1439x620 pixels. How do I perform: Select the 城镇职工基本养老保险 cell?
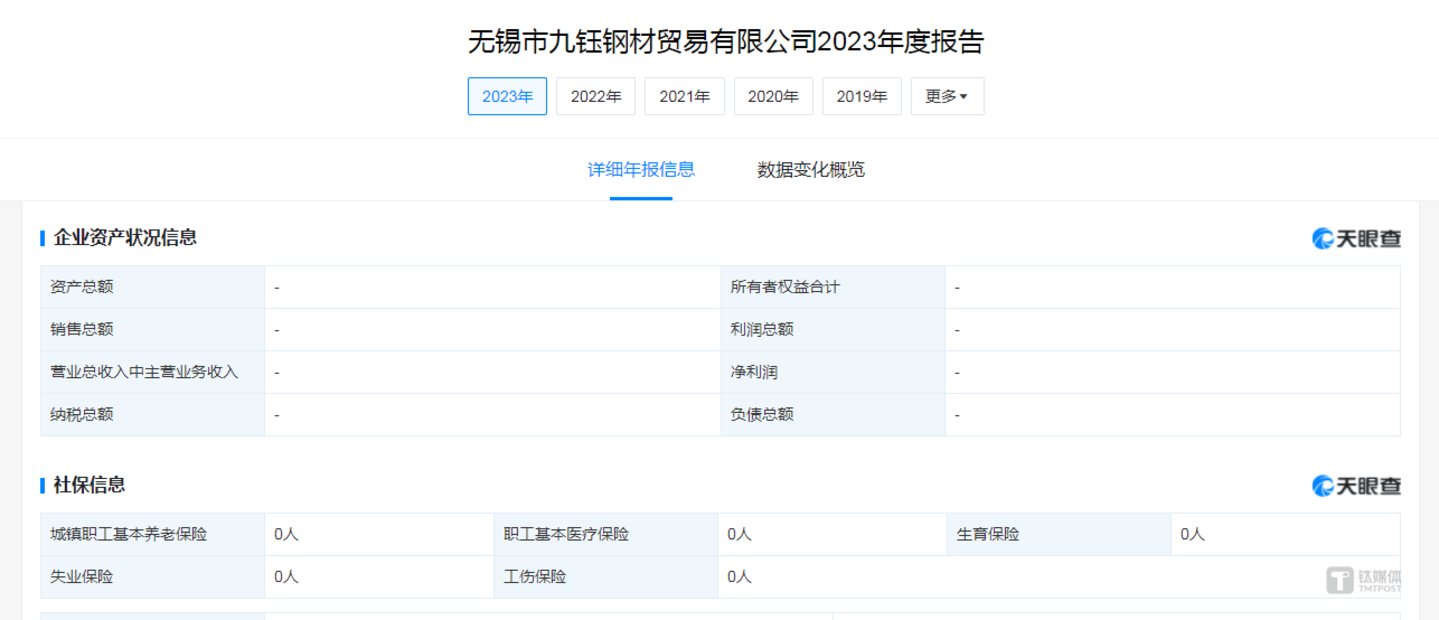tap(129, 534)
